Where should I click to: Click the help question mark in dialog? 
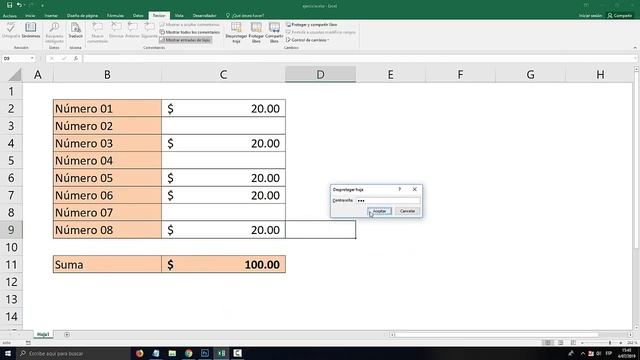click(x=400, y=189)
